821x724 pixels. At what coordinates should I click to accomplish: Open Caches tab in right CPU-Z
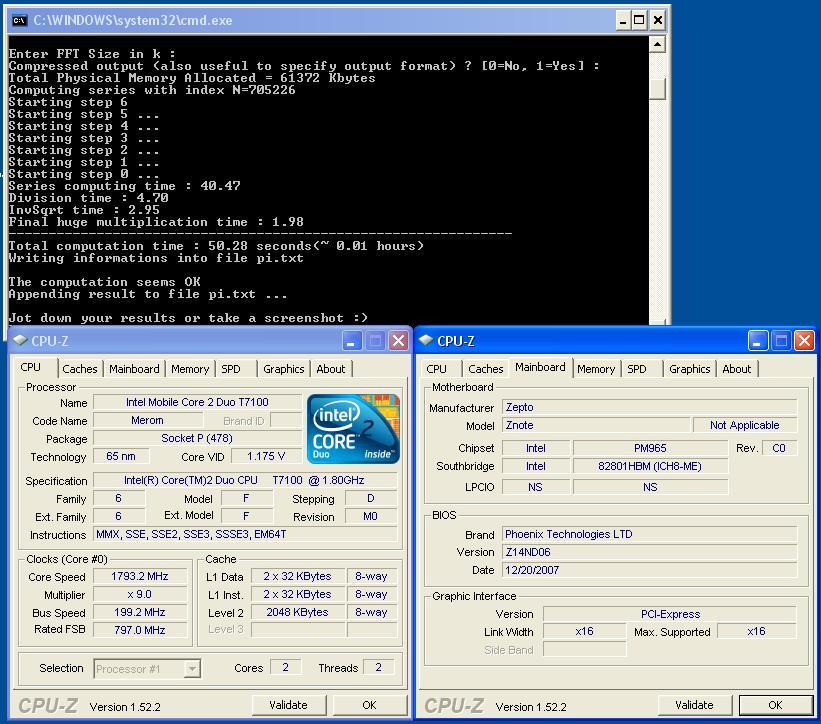485,369
